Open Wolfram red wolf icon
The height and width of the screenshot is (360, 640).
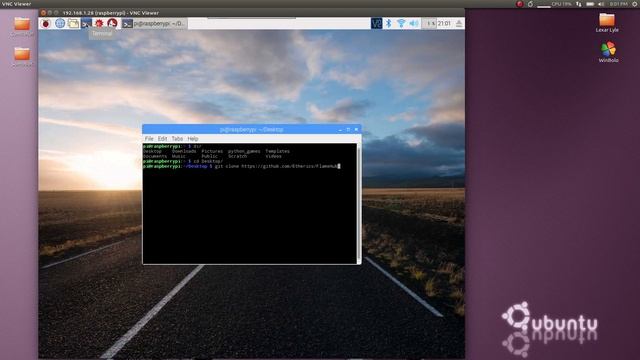pyautogui.click(x=113, y=23)
